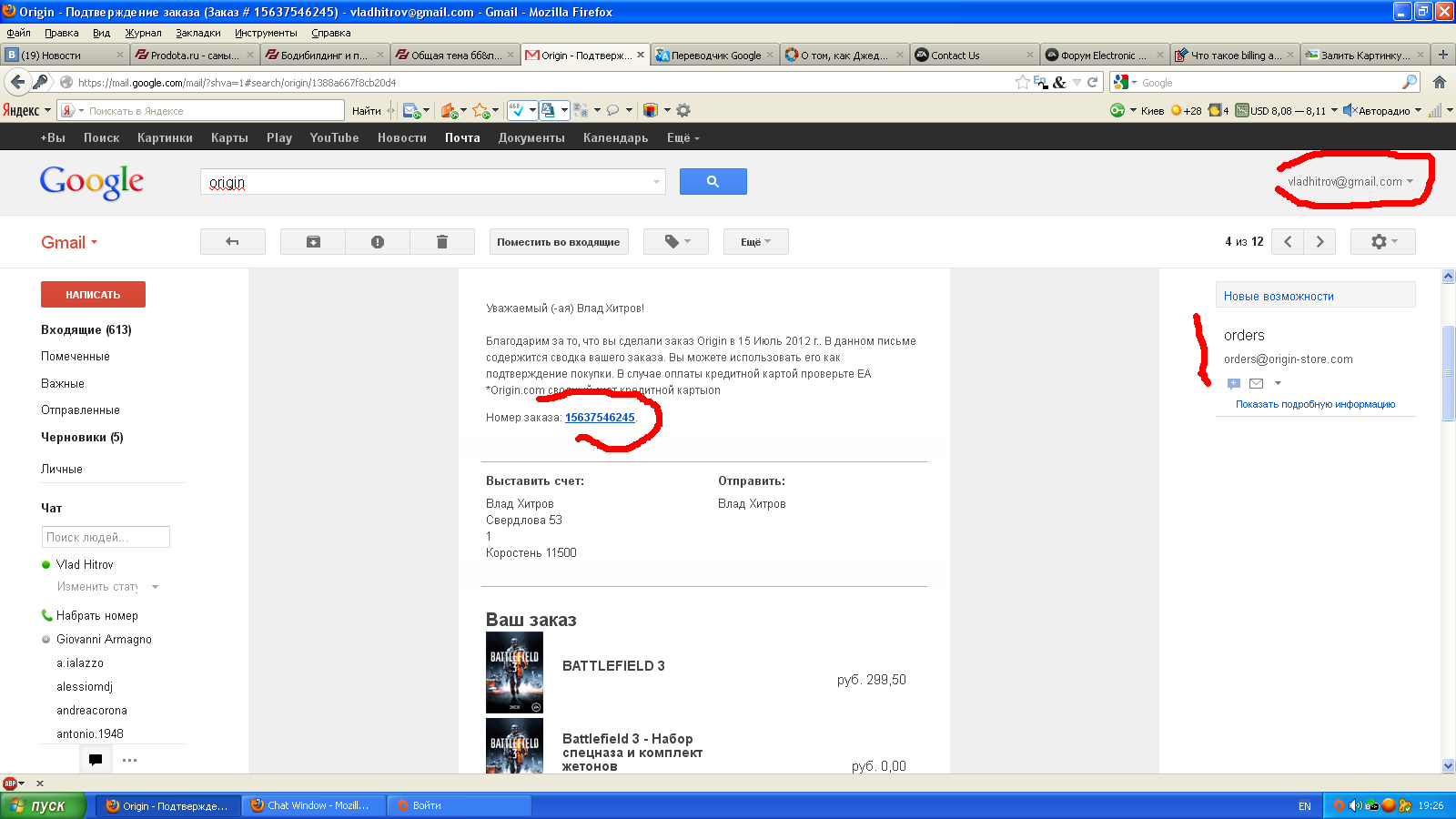Open the vladhitrov@gmail.com account menu
The image size is (1456, 819).
[1350, 181]
